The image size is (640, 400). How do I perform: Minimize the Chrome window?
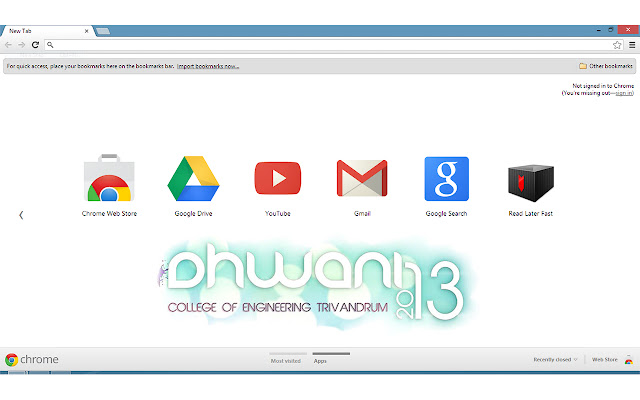coord(598,30)
